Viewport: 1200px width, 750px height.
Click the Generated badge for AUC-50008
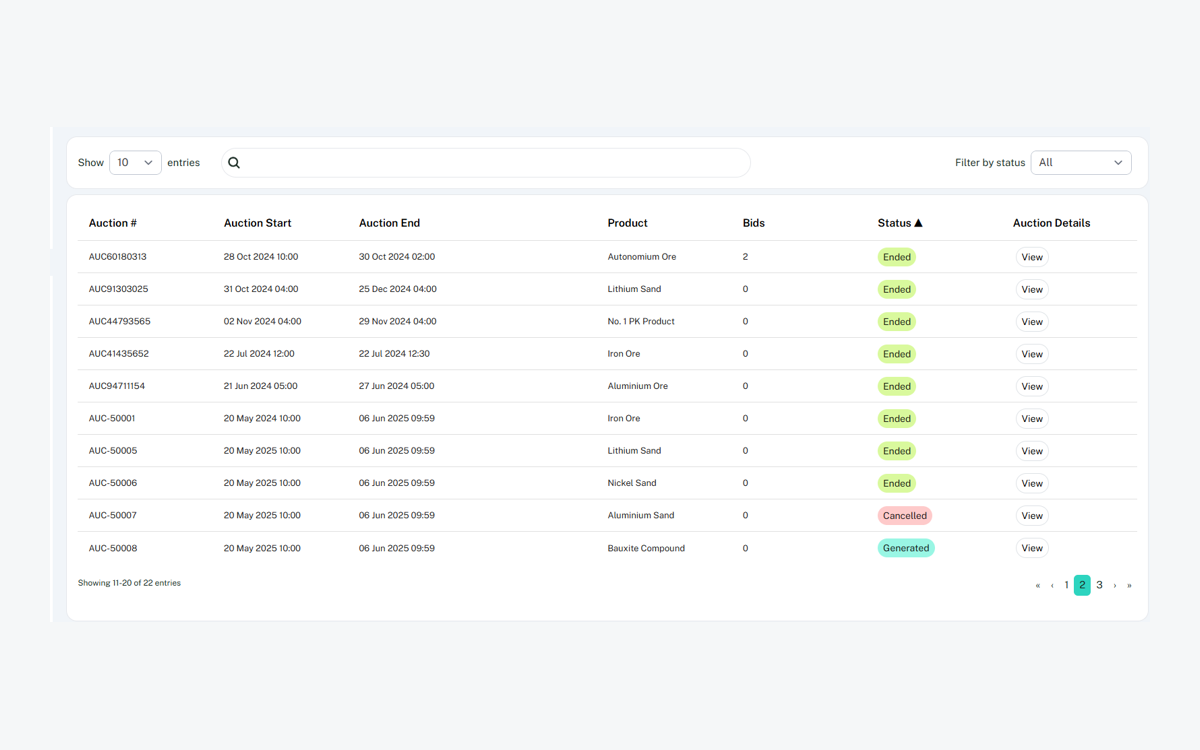[906, 548]
